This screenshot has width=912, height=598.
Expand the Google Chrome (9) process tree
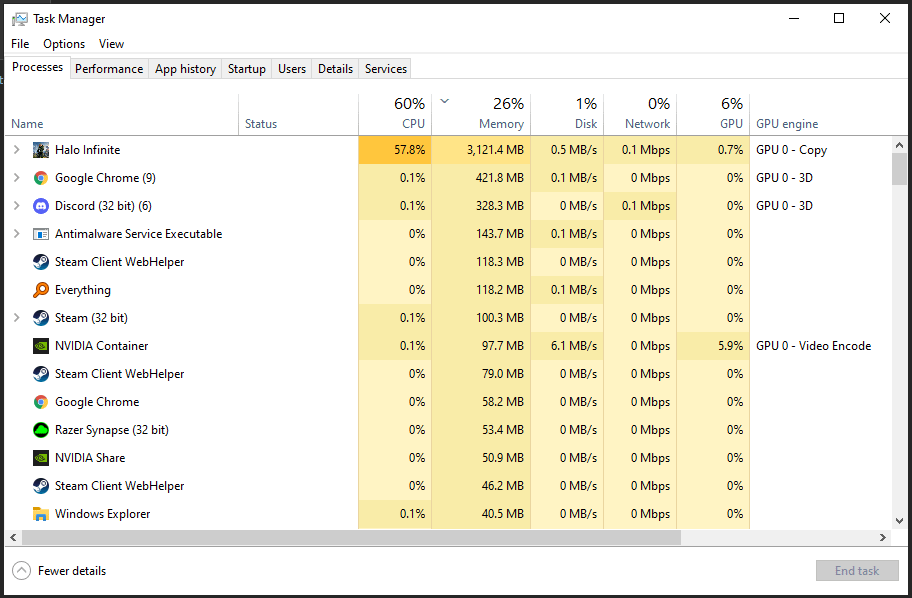pos(16,178)
